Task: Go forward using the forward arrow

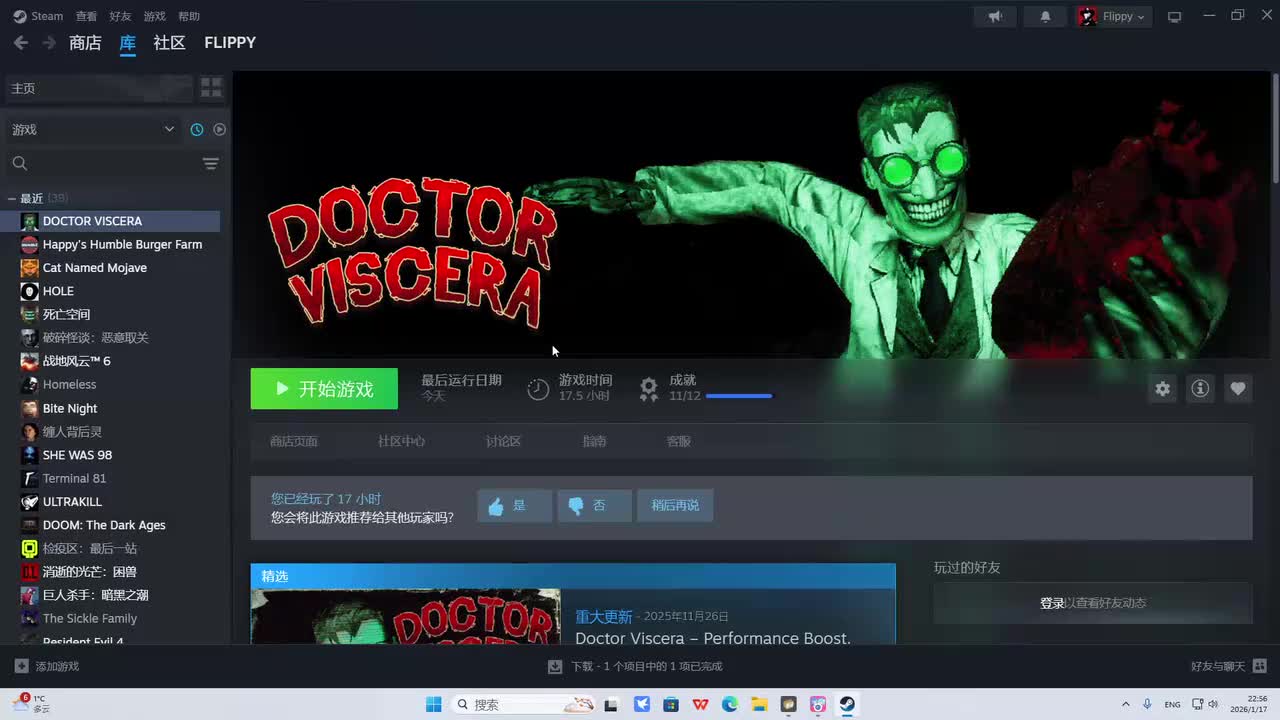Action: tap(49, 43)
